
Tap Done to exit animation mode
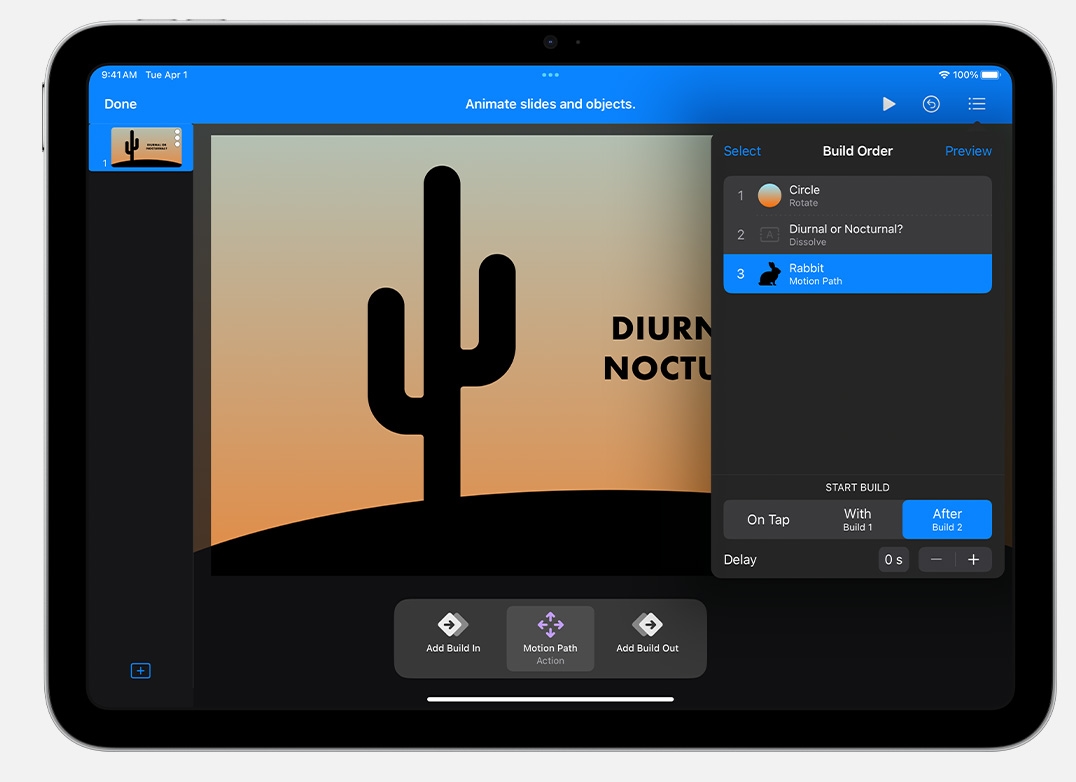click(x=121, y=104)
